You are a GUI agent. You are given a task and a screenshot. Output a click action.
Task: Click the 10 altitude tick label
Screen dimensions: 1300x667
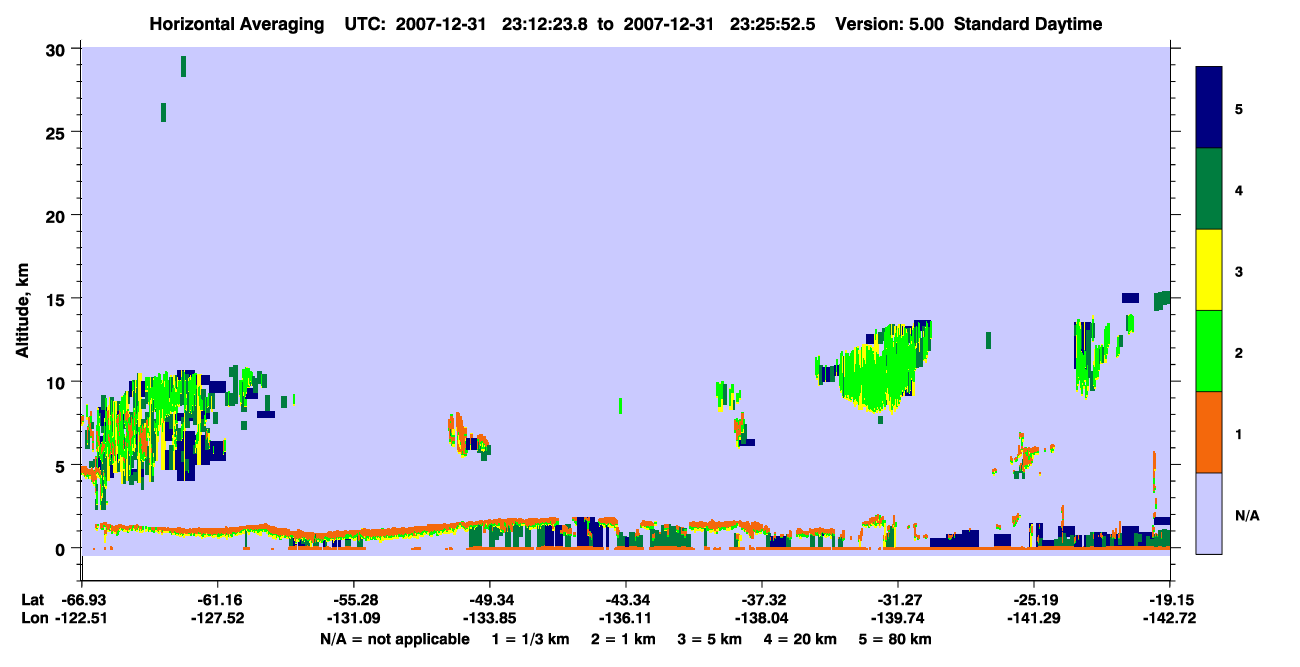coord(58,382)
